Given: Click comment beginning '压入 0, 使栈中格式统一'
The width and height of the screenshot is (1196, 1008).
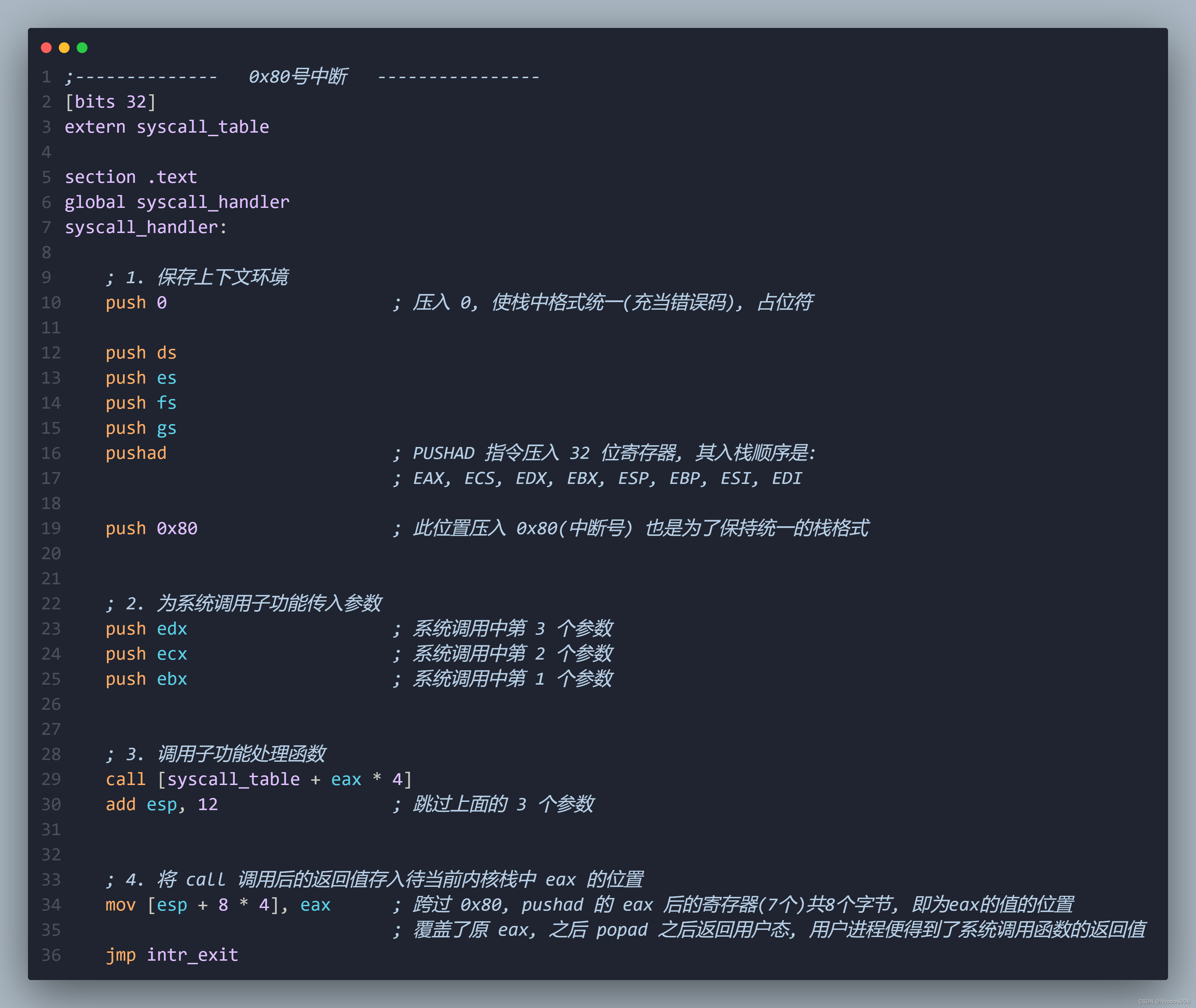Looking at the screenshot, I should 603,302.
